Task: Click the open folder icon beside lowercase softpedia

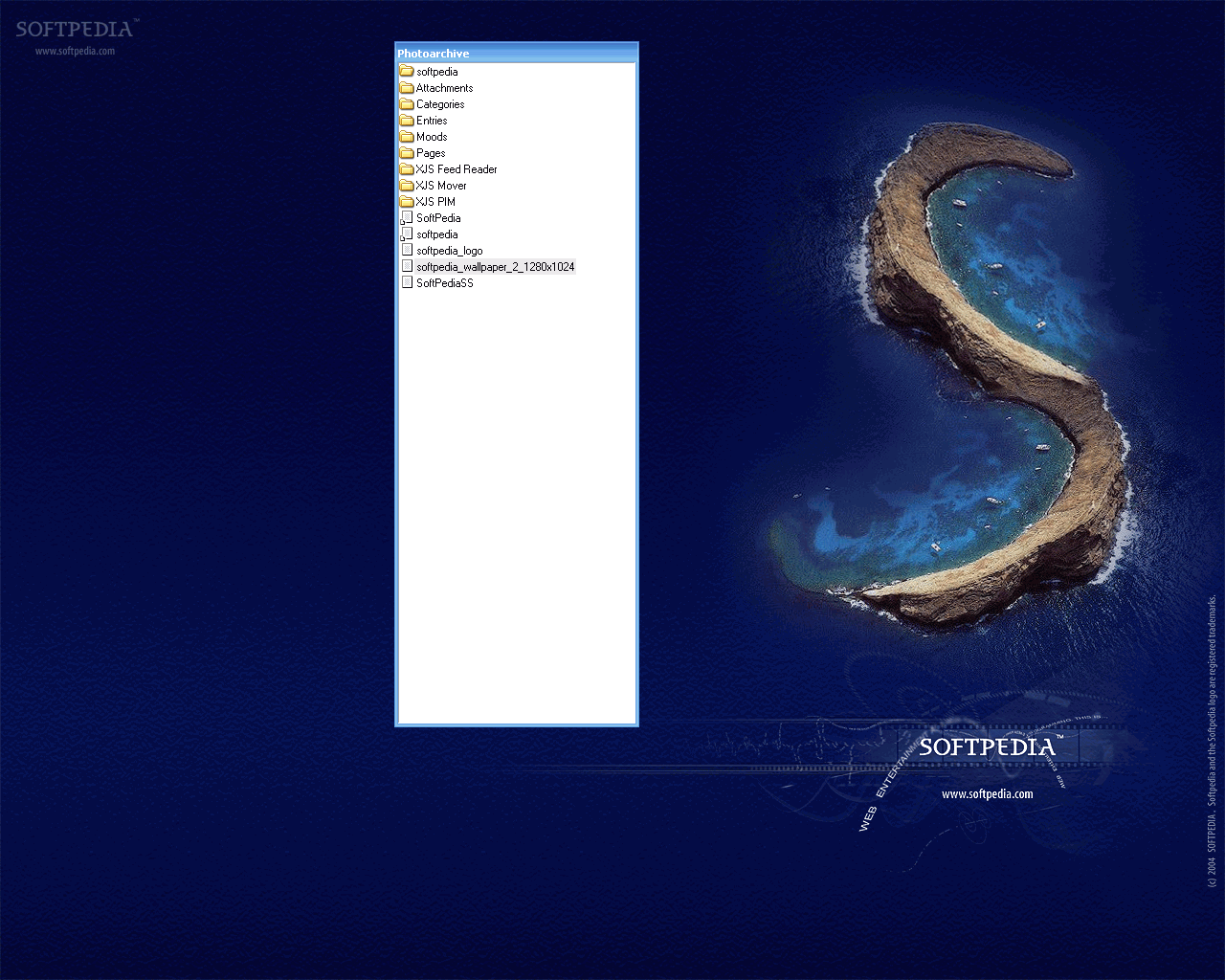Action: click(407, 72)
